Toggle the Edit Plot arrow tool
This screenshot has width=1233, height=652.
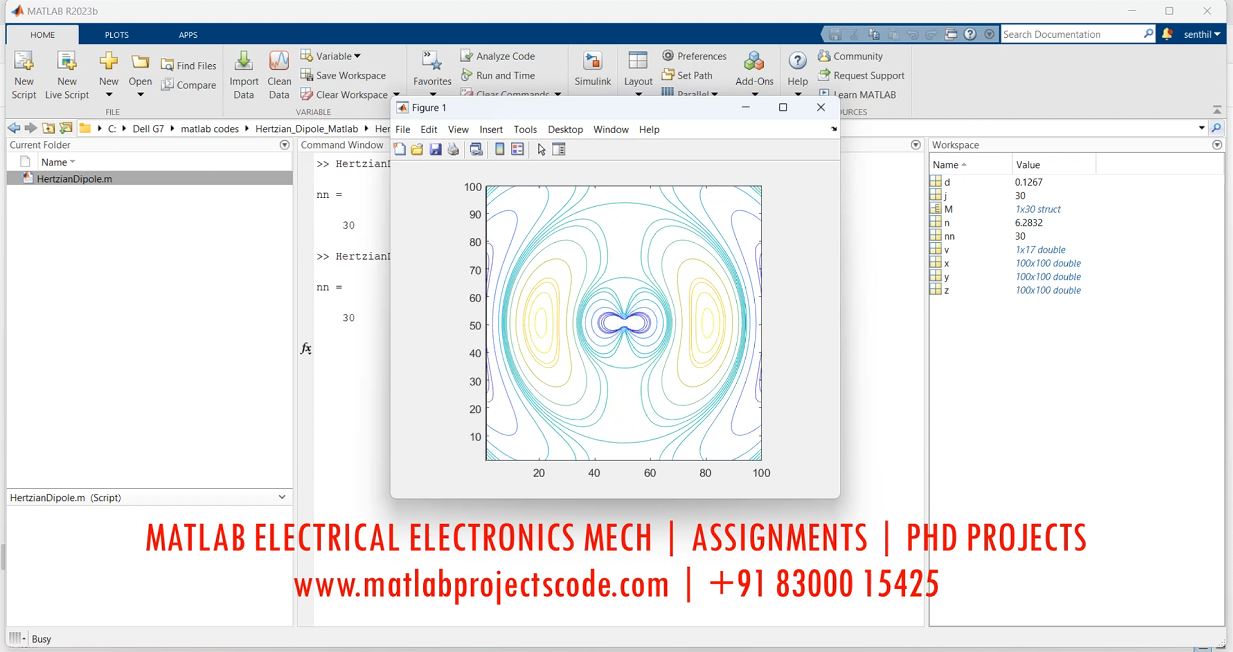541,150
